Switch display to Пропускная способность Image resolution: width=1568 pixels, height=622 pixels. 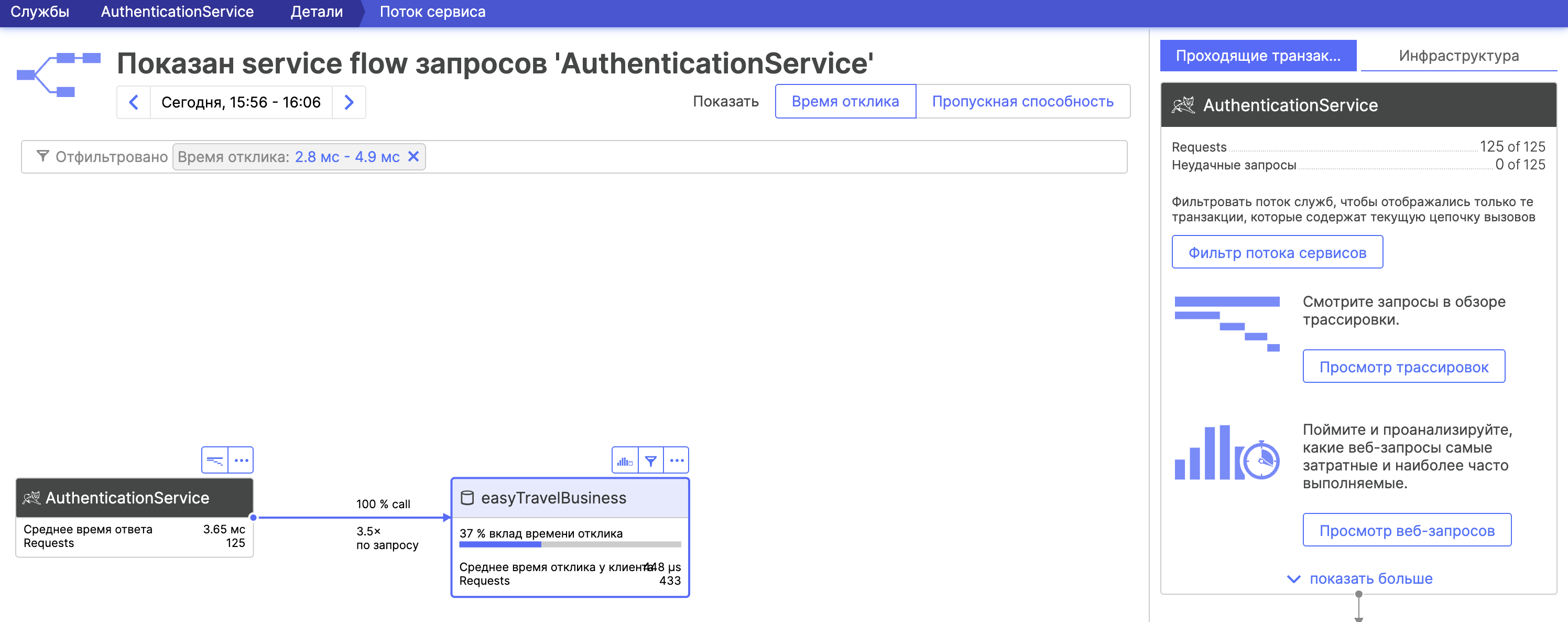[1022, 101]
